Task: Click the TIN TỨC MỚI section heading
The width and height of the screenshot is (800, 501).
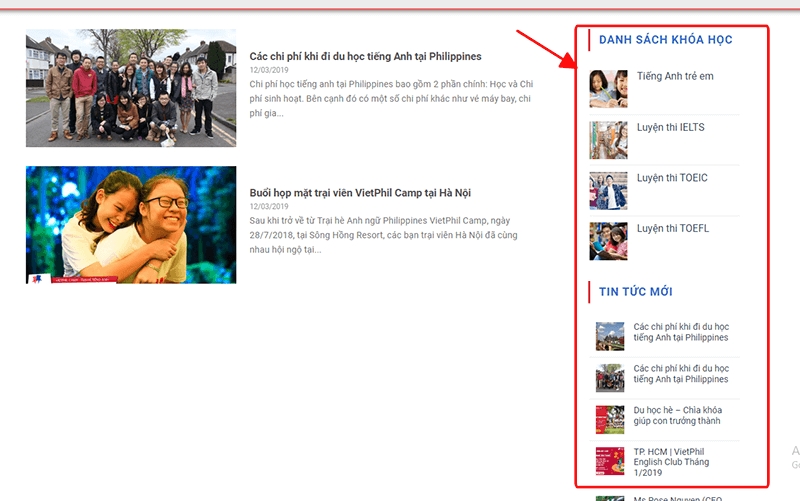Action: (x=636, y=292)
